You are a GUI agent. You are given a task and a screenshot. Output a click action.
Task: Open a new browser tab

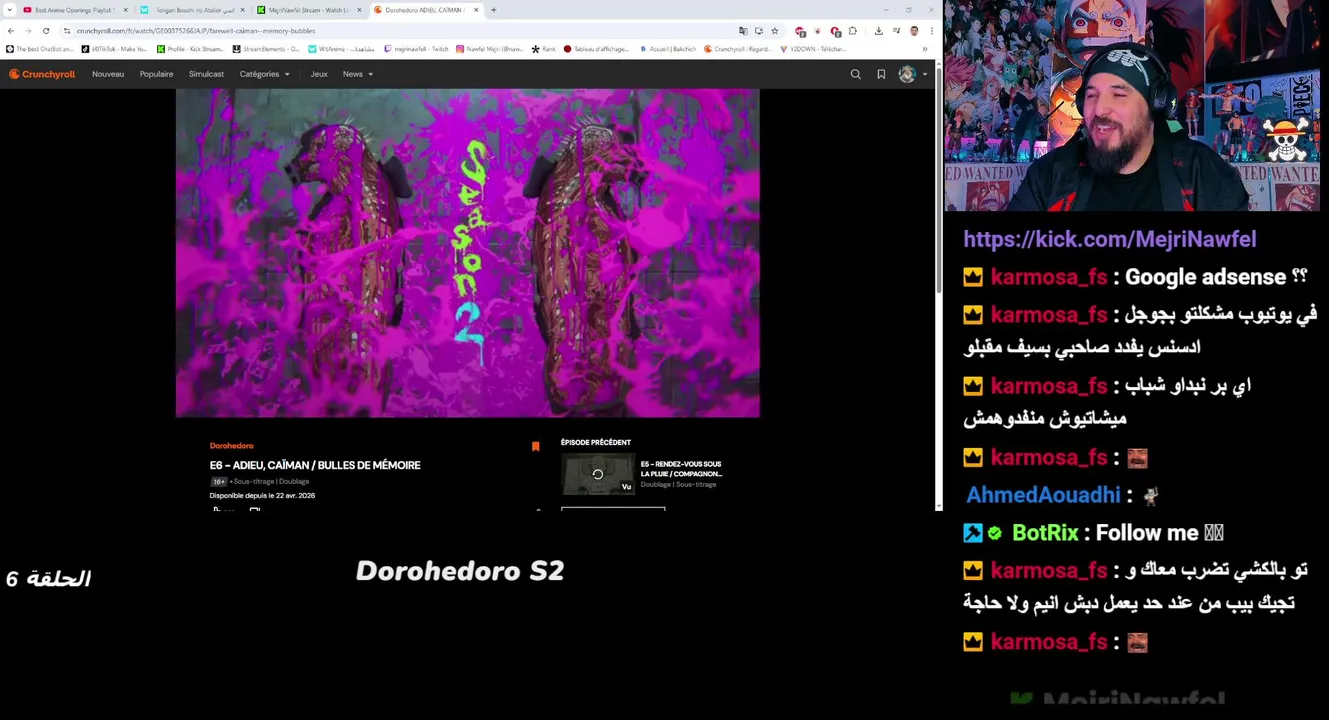493,10
